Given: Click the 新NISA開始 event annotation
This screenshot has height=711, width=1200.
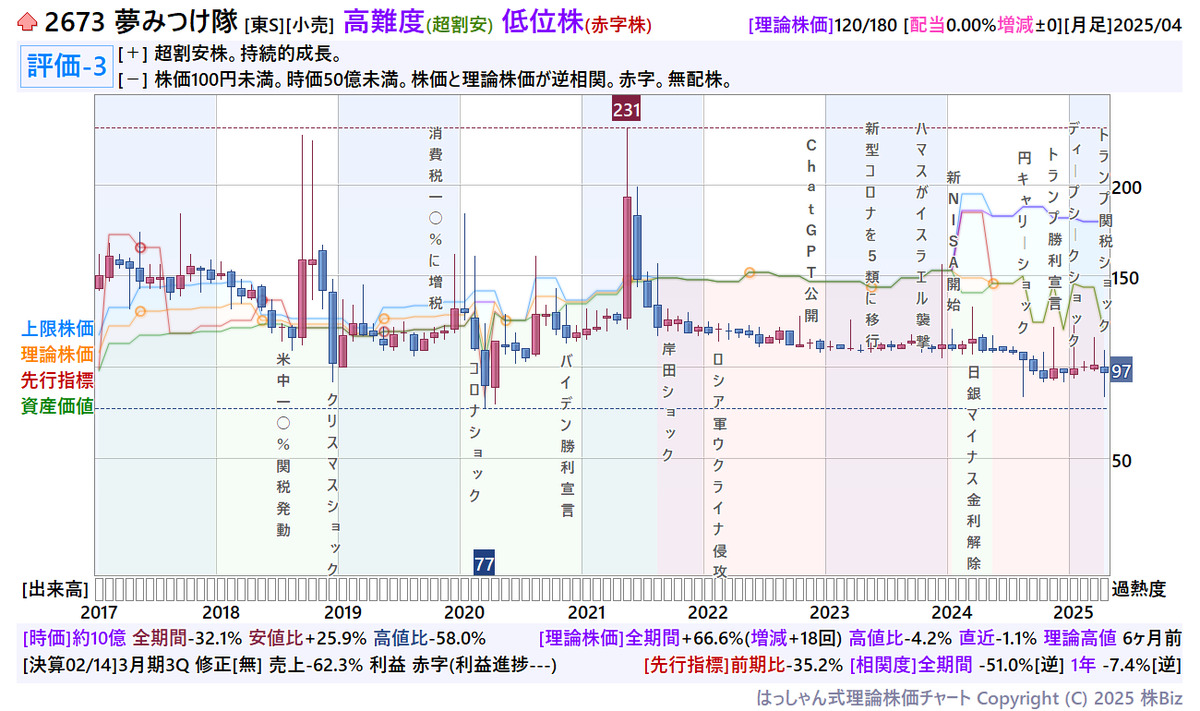Looking at the screenshot, I should point(953,242).
